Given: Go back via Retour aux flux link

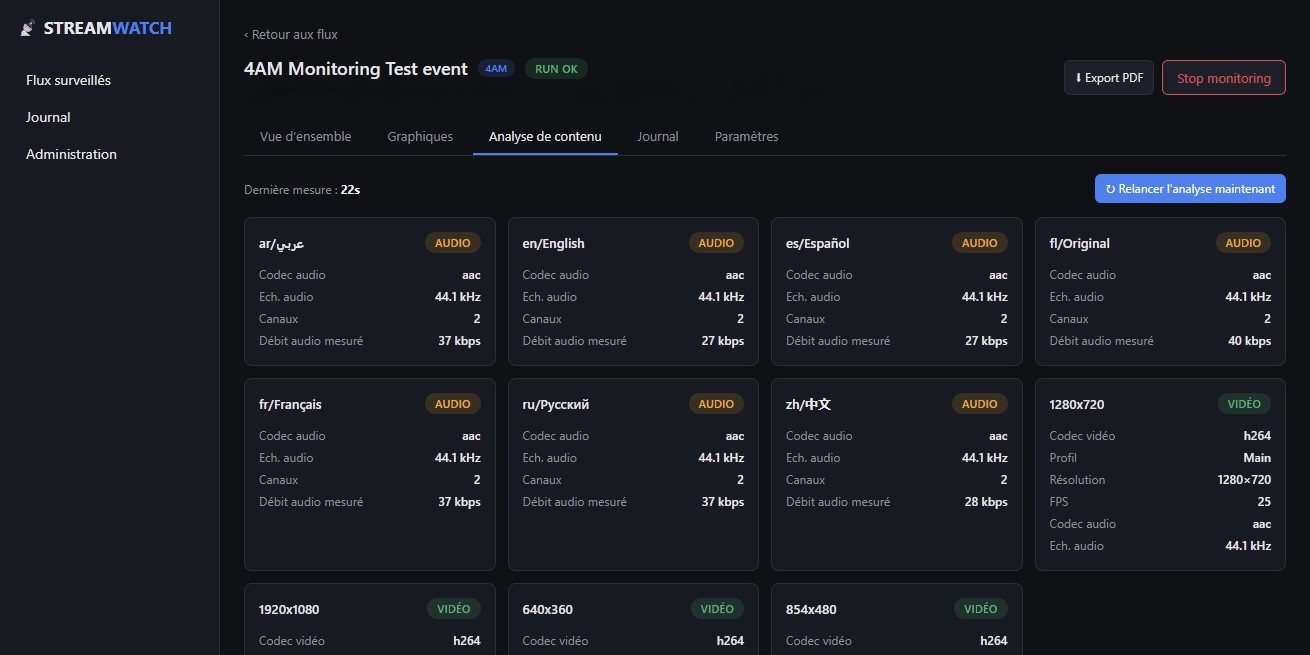Looking at the screenshot, I should (x=291, y=35).
